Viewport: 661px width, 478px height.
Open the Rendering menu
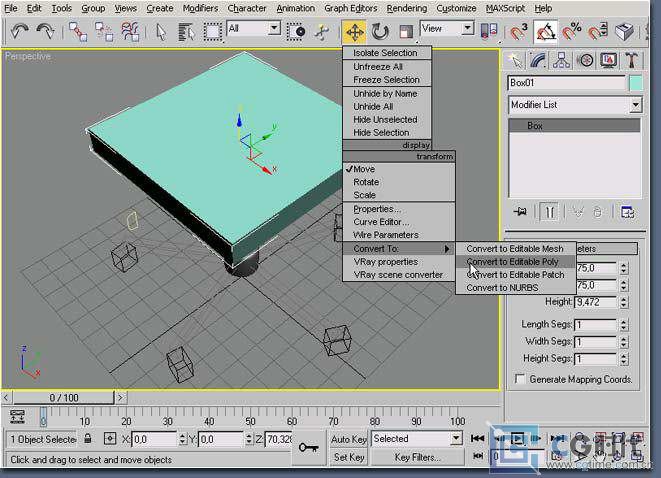coord(406,8)
